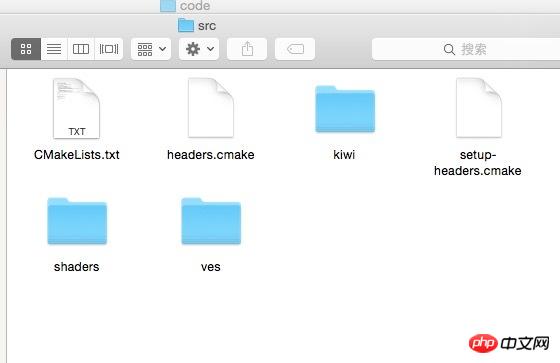Viewport: 560px width, 363px height.
Task: Switch to icon view mode
Action: (26, 49)
